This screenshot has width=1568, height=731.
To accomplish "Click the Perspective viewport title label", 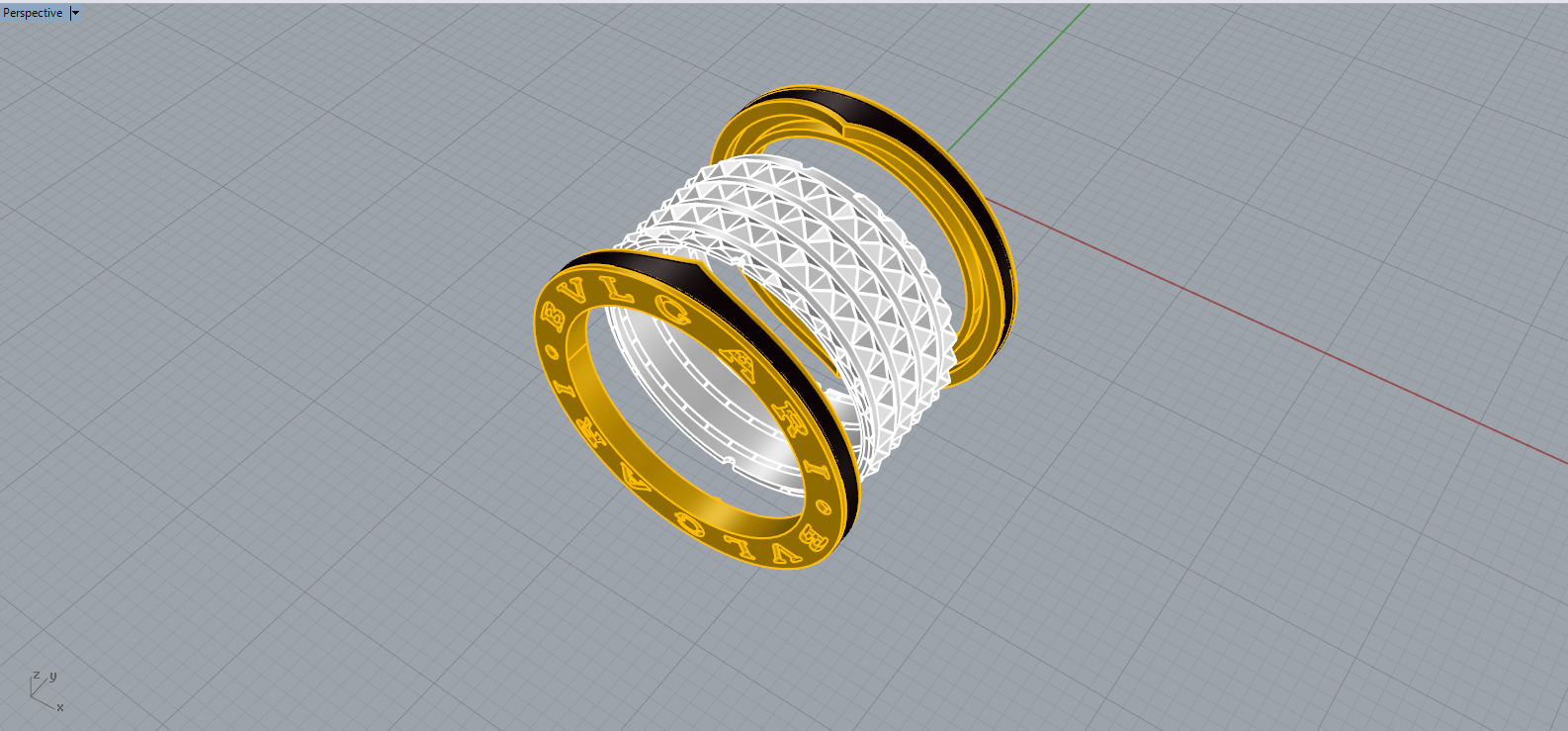I will click(x=33, y=13).
